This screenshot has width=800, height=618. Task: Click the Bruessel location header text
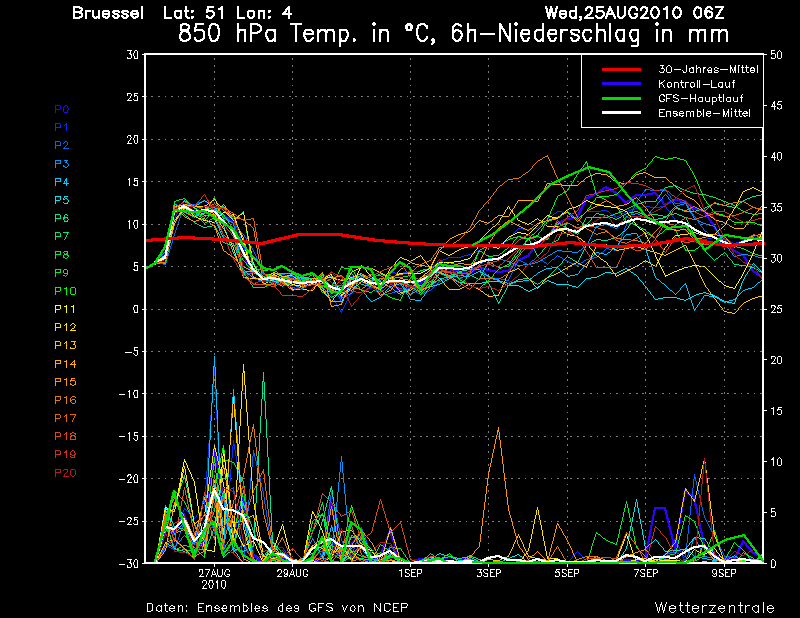(108, 13)
